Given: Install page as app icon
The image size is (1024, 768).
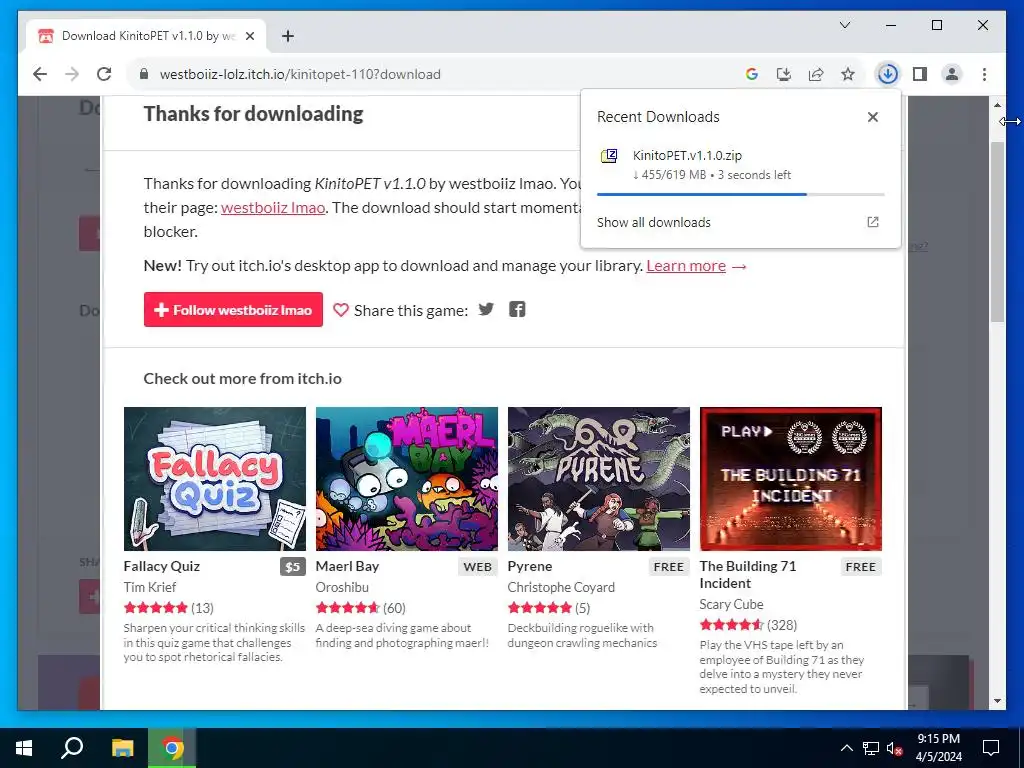Looking at the screenshot, I should click(784, 74).
